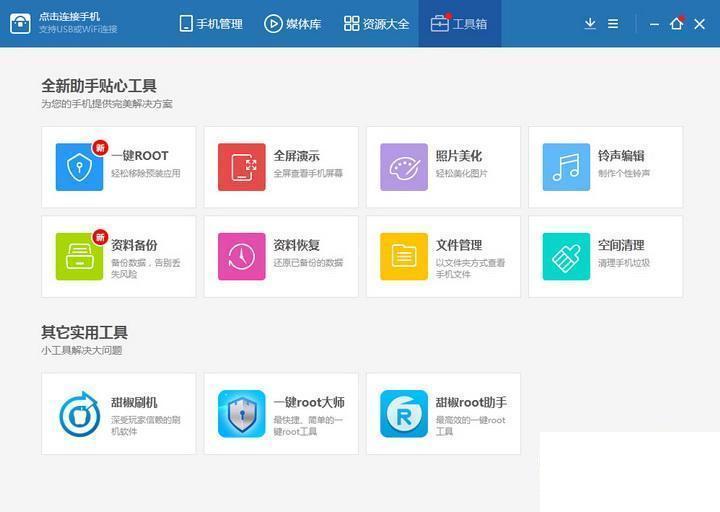Click the 铃声编辑 title text
Screen dimensions: 720x512
(621, 156)
